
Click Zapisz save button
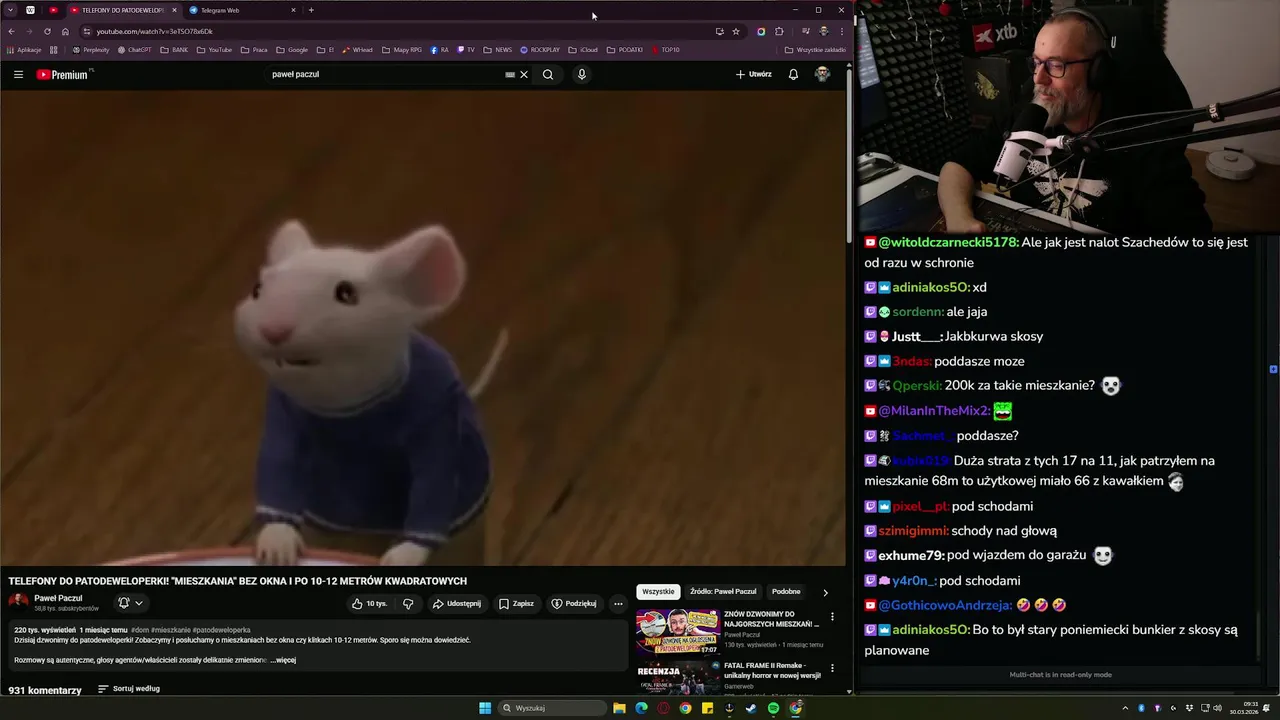coord(516,603)
